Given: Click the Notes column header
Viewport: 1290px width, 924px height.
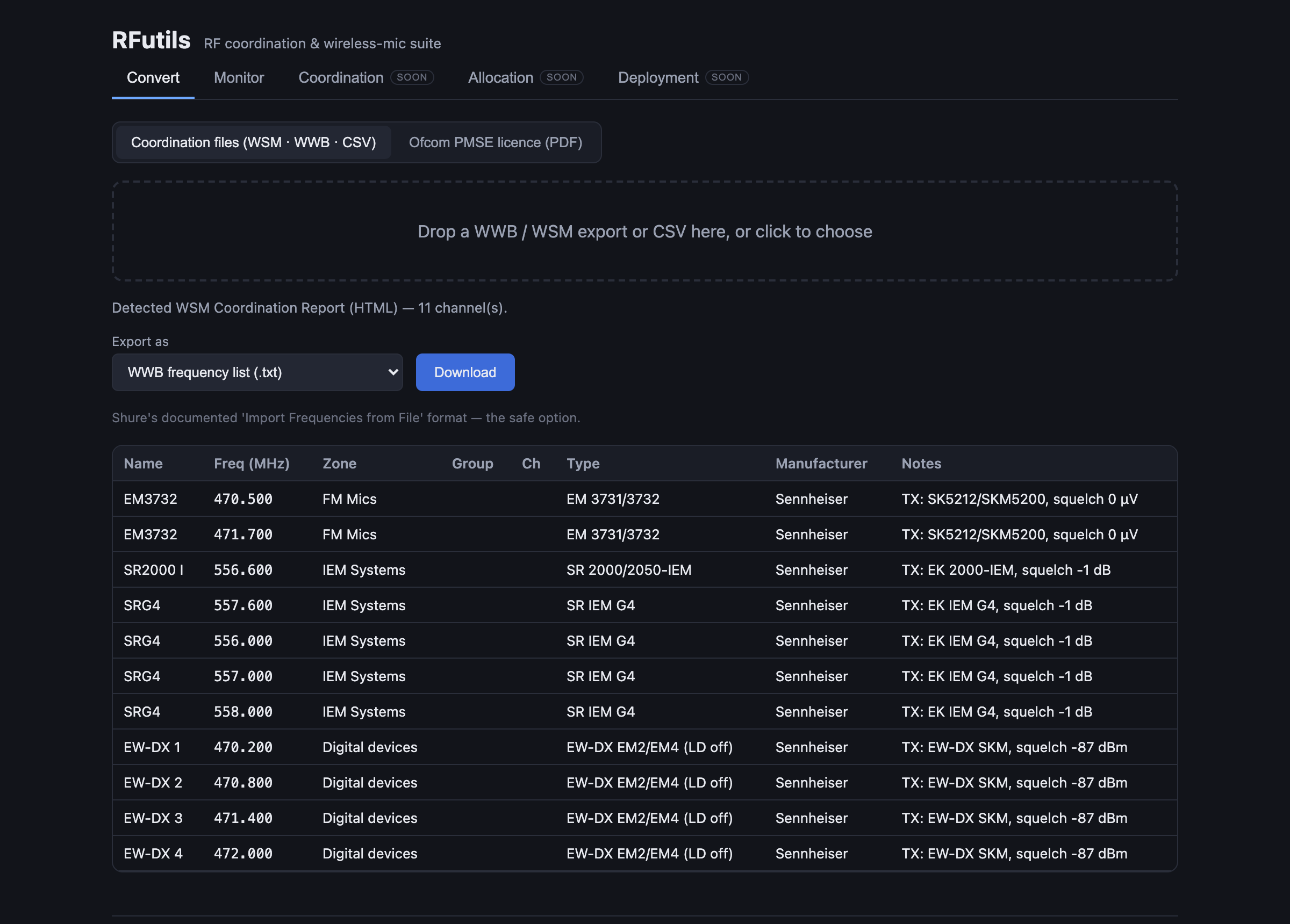Looking at the screenshot, I should coord(921,464).
